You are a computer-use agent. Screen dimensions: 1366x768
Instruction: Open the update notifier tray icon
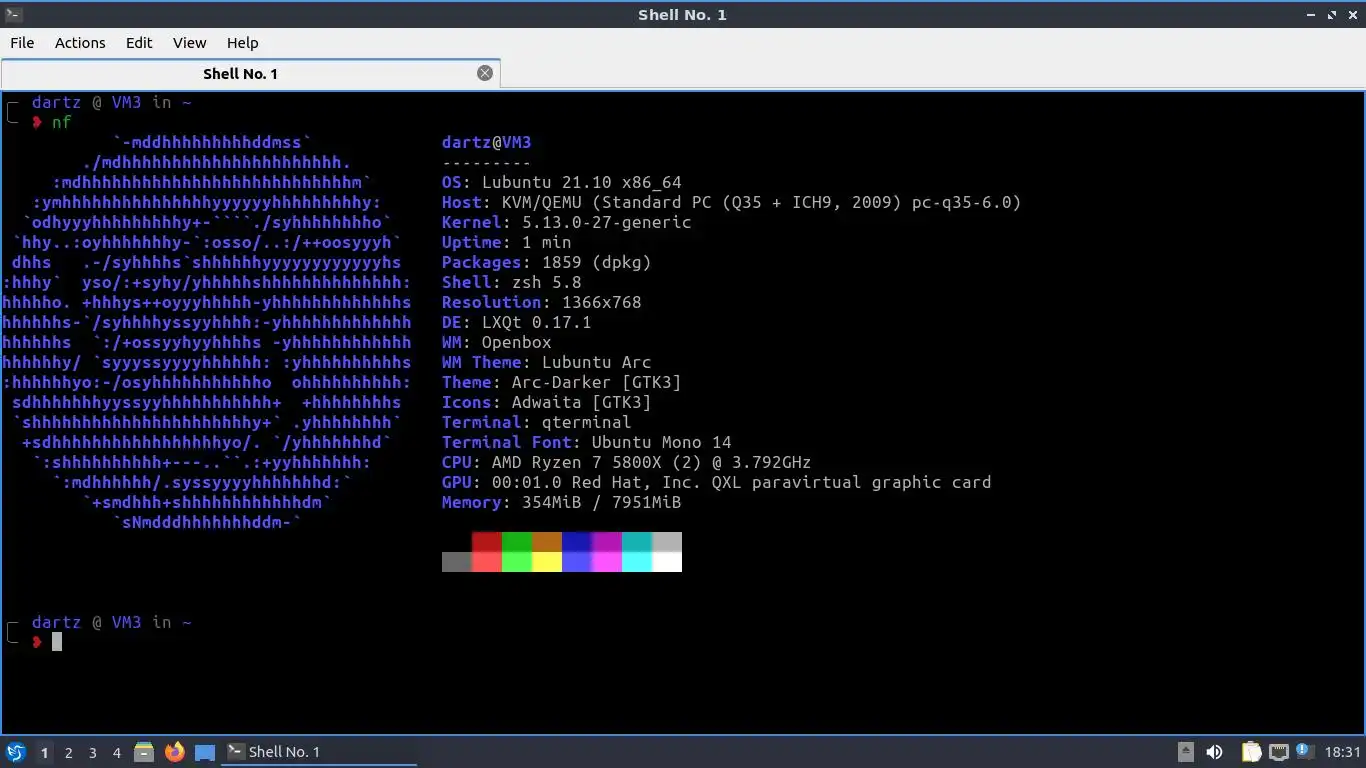click(x=1304, y=751)
